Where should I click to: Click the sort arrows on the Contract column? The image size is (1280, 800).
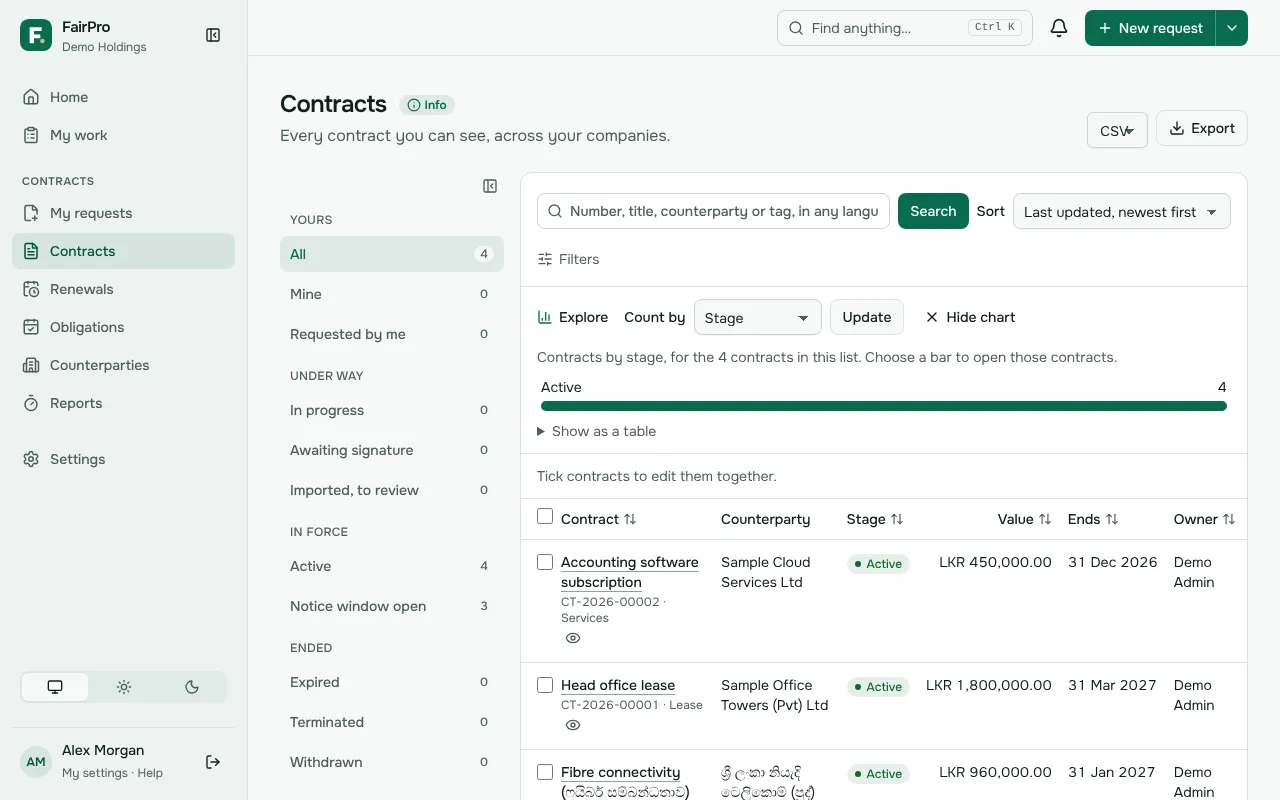[630, 519]
